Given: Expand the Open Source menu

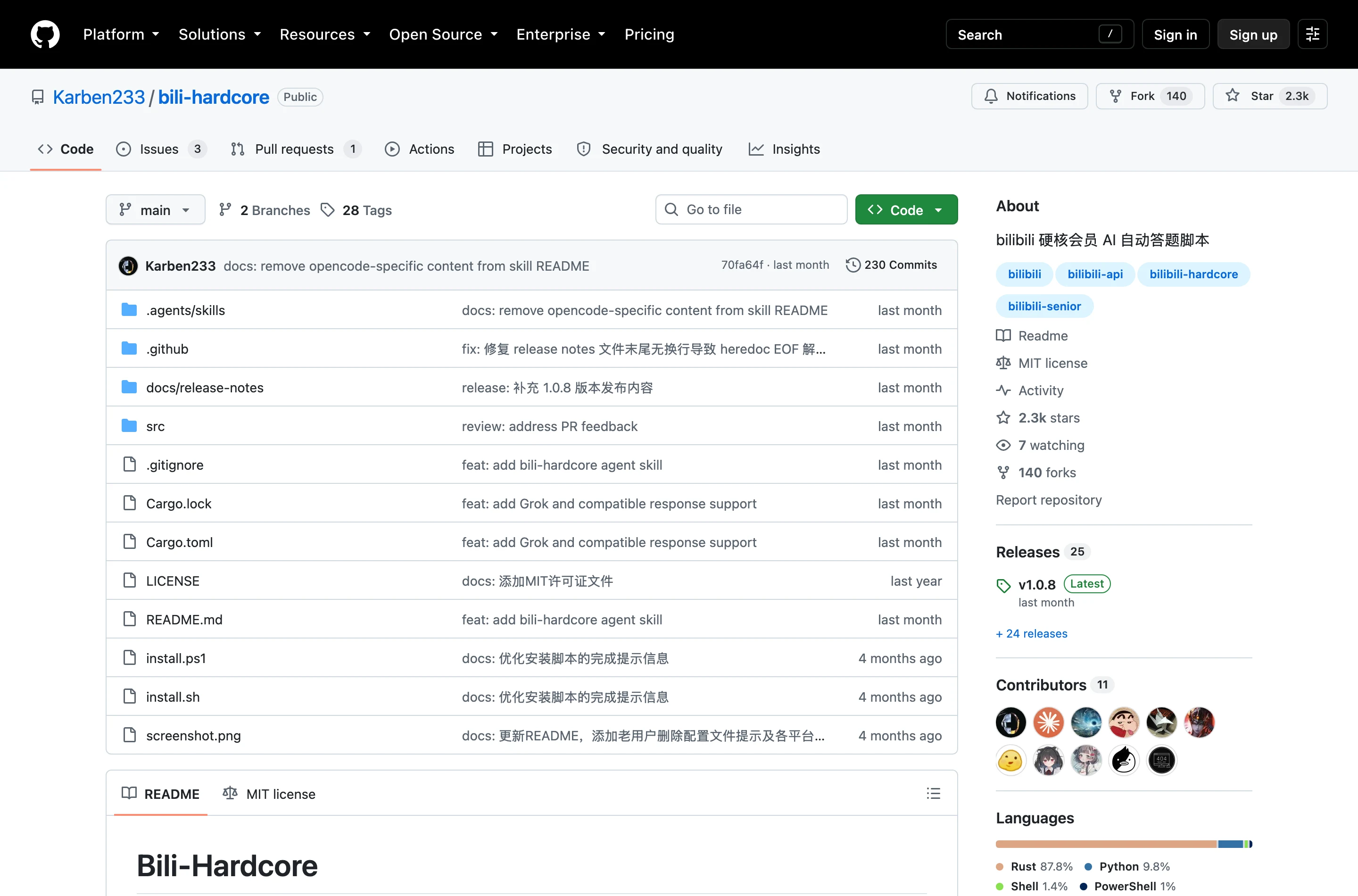Looking at the screenshot, I should tap(443, 34).
